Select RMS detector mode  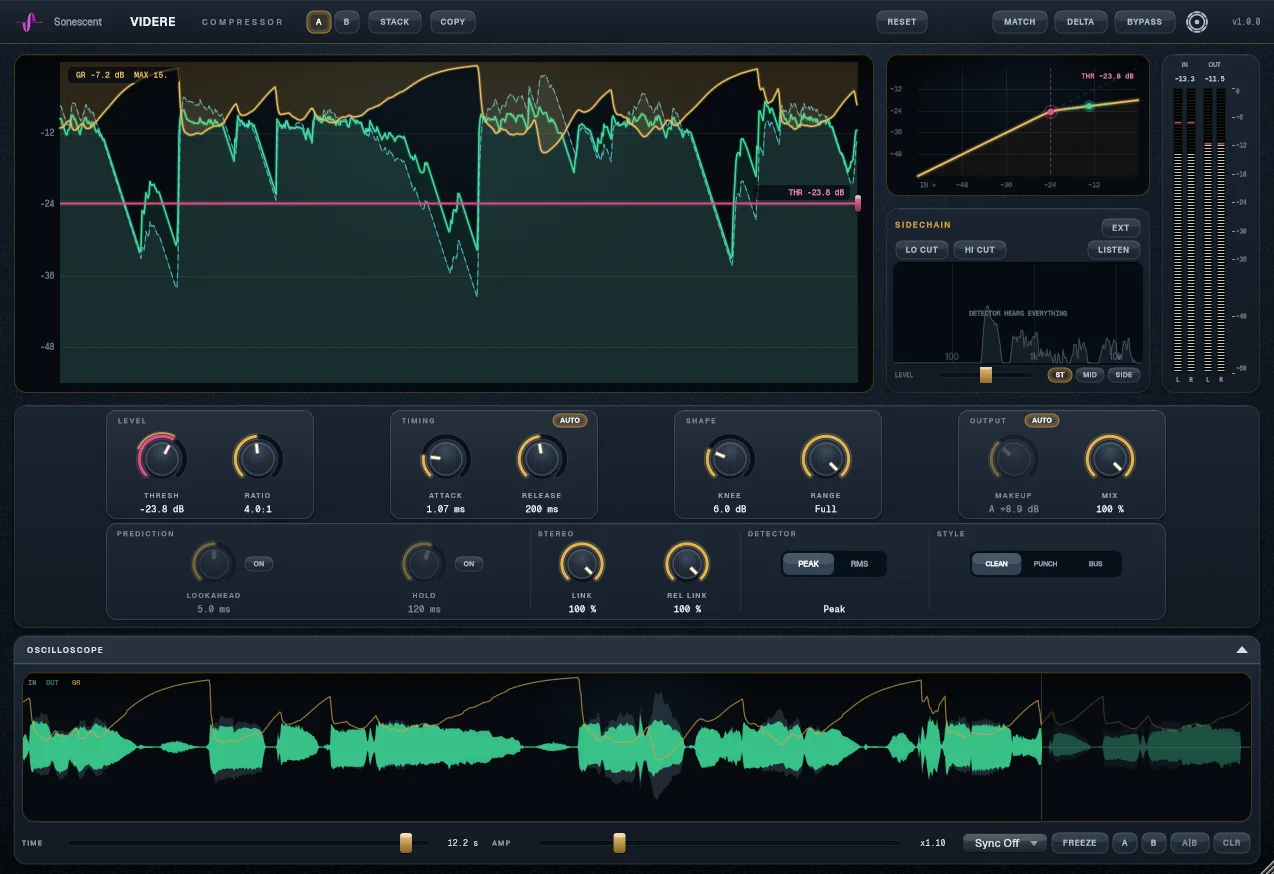[x=859, y=564]
